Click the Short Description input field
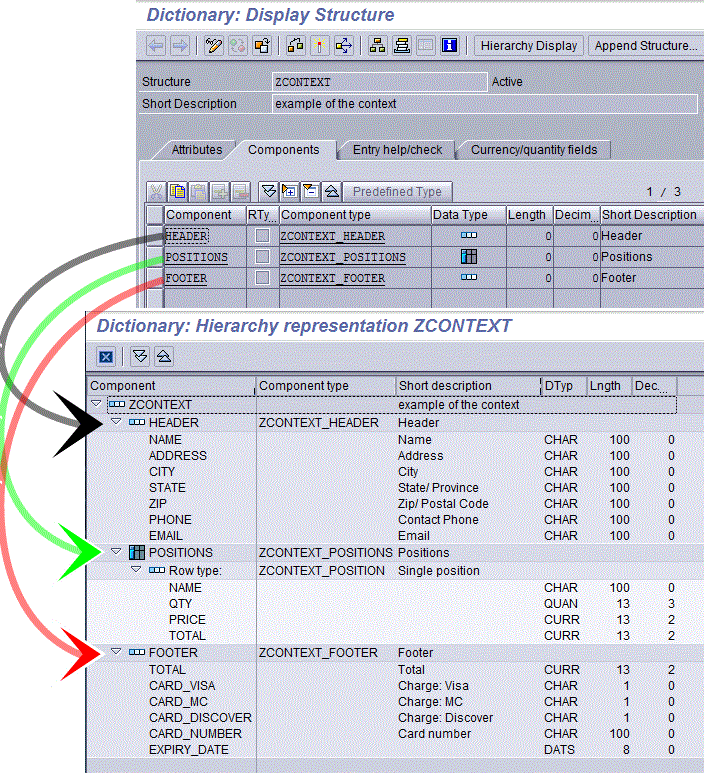 pos(485,104)
